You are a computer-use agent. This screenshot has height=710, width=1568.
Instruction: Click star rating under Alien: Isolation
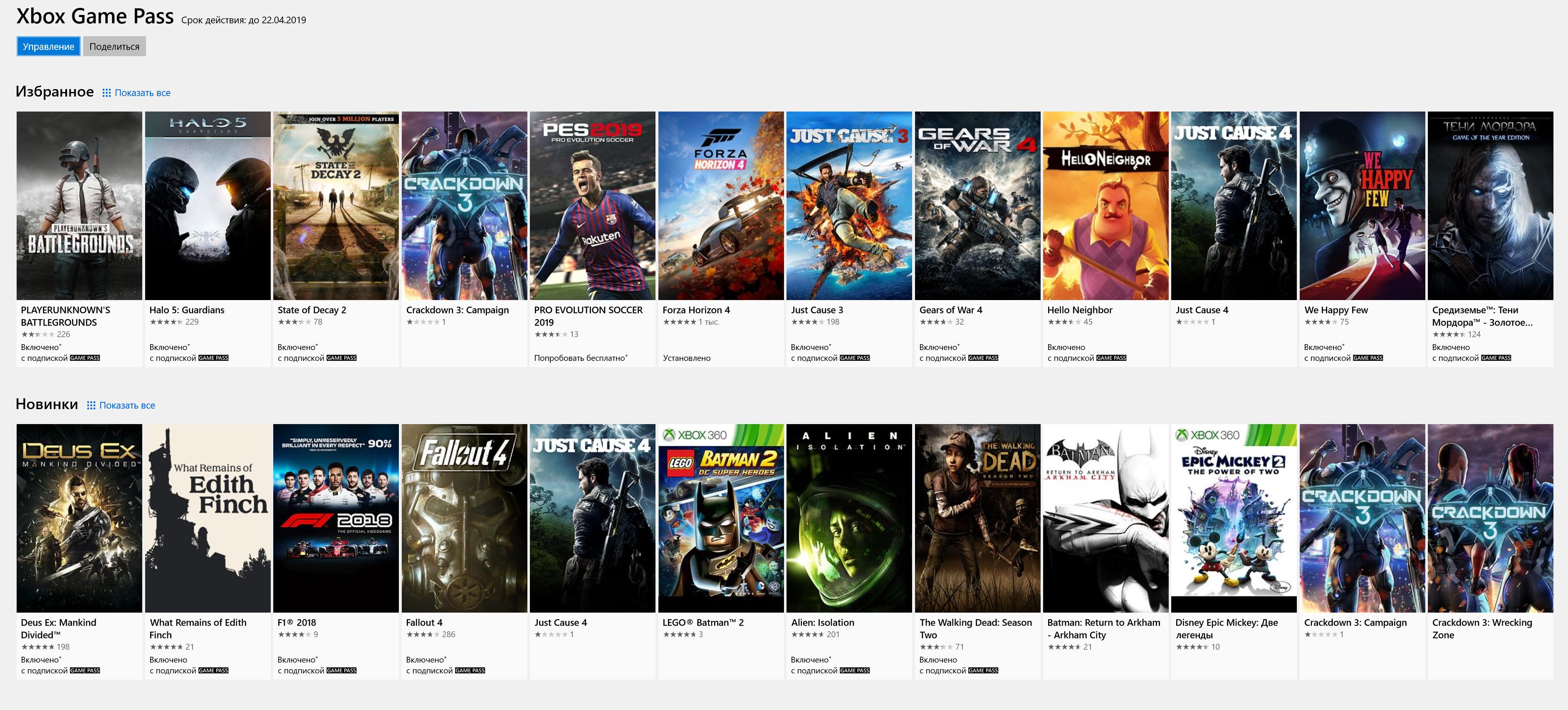point(808,635)
